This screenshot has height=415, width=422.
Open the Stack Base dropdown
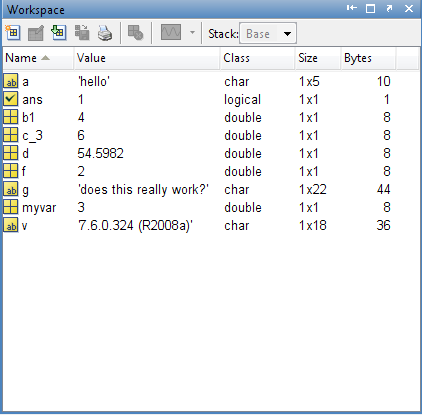(268, 33)
